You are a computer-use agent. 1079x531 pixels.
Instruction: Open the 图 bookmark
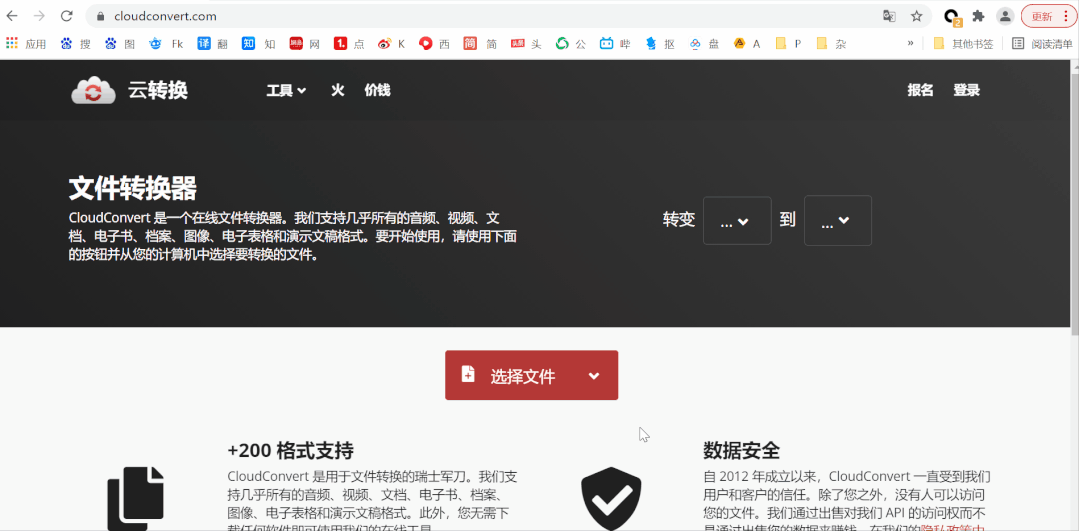tap(120, 43)
